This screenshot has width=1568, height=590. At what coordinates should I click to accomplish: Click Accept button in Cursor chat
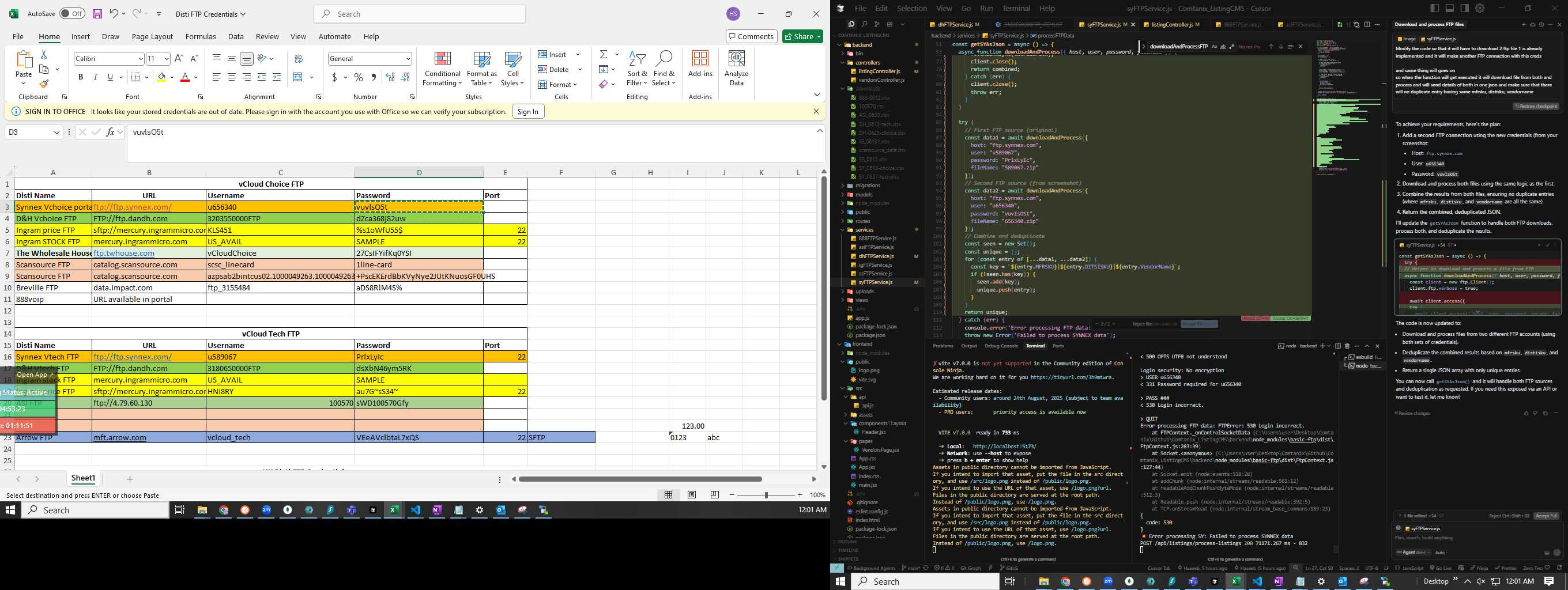point(1546,516)
